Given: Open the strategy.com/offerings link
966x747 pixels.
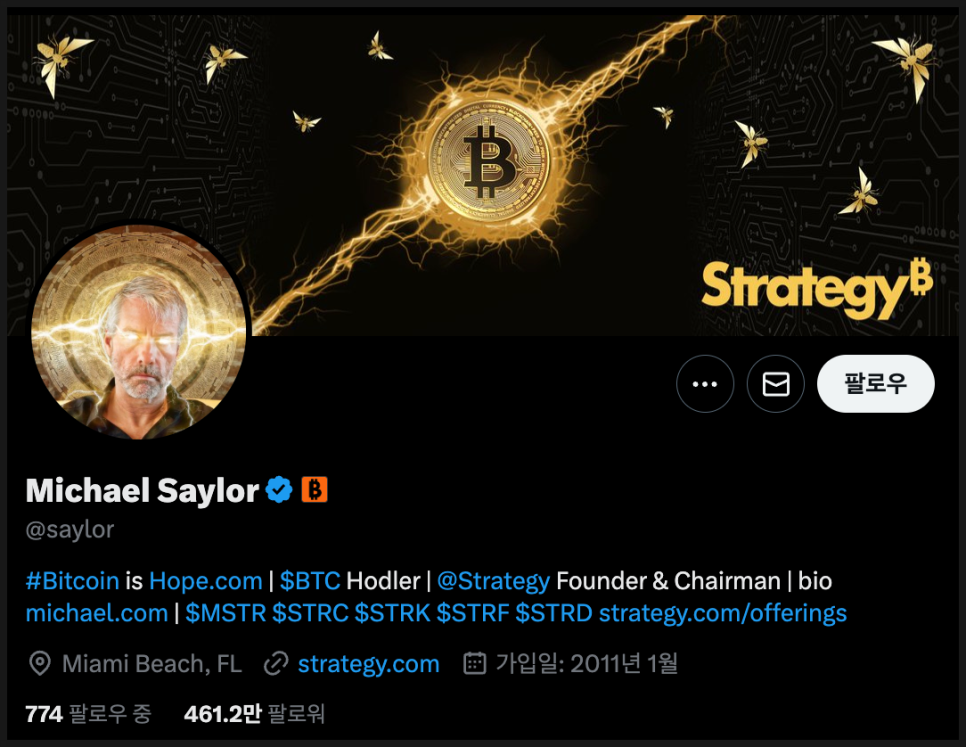Looking at the screenshot, I should (x=723, y=613).
